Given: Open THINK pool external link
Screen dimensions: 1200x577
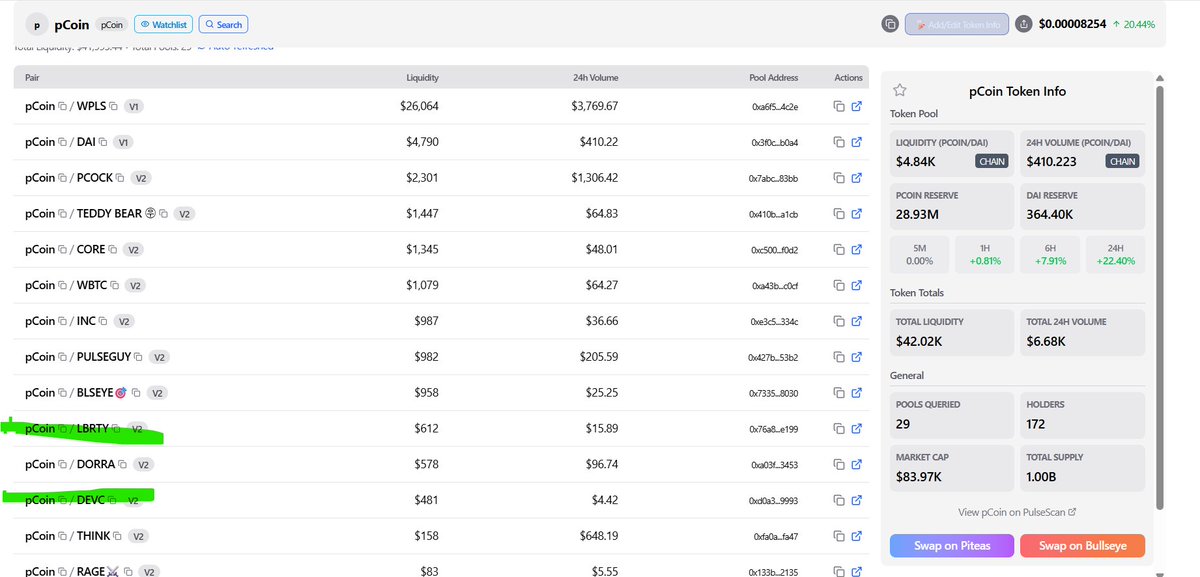Looking at the screenshot, I should pos(856,536).
